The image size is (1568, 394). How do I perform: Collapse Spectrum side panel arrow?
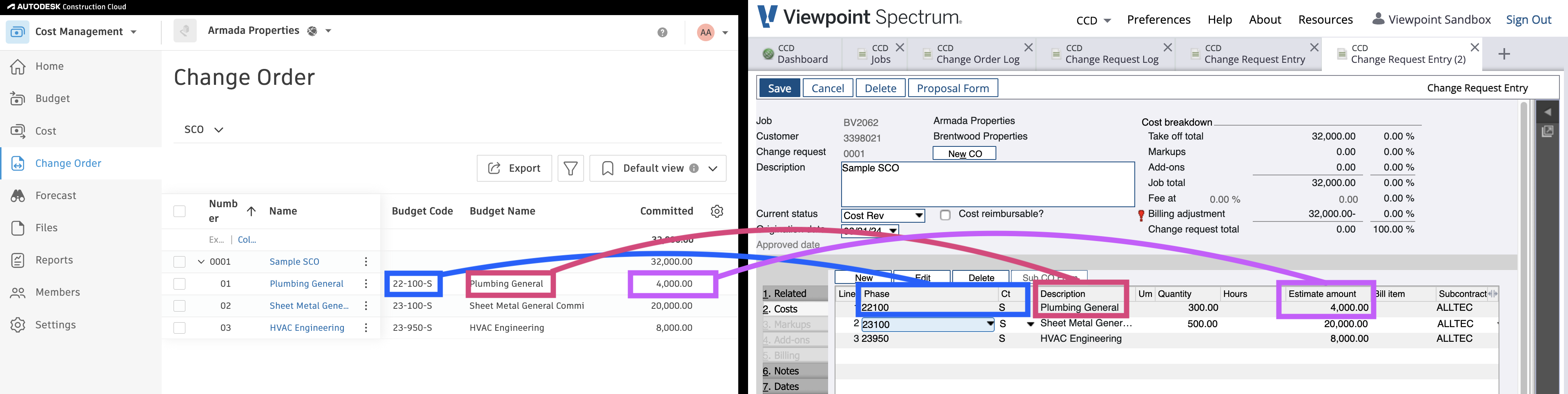click(x=1547, y=113)
